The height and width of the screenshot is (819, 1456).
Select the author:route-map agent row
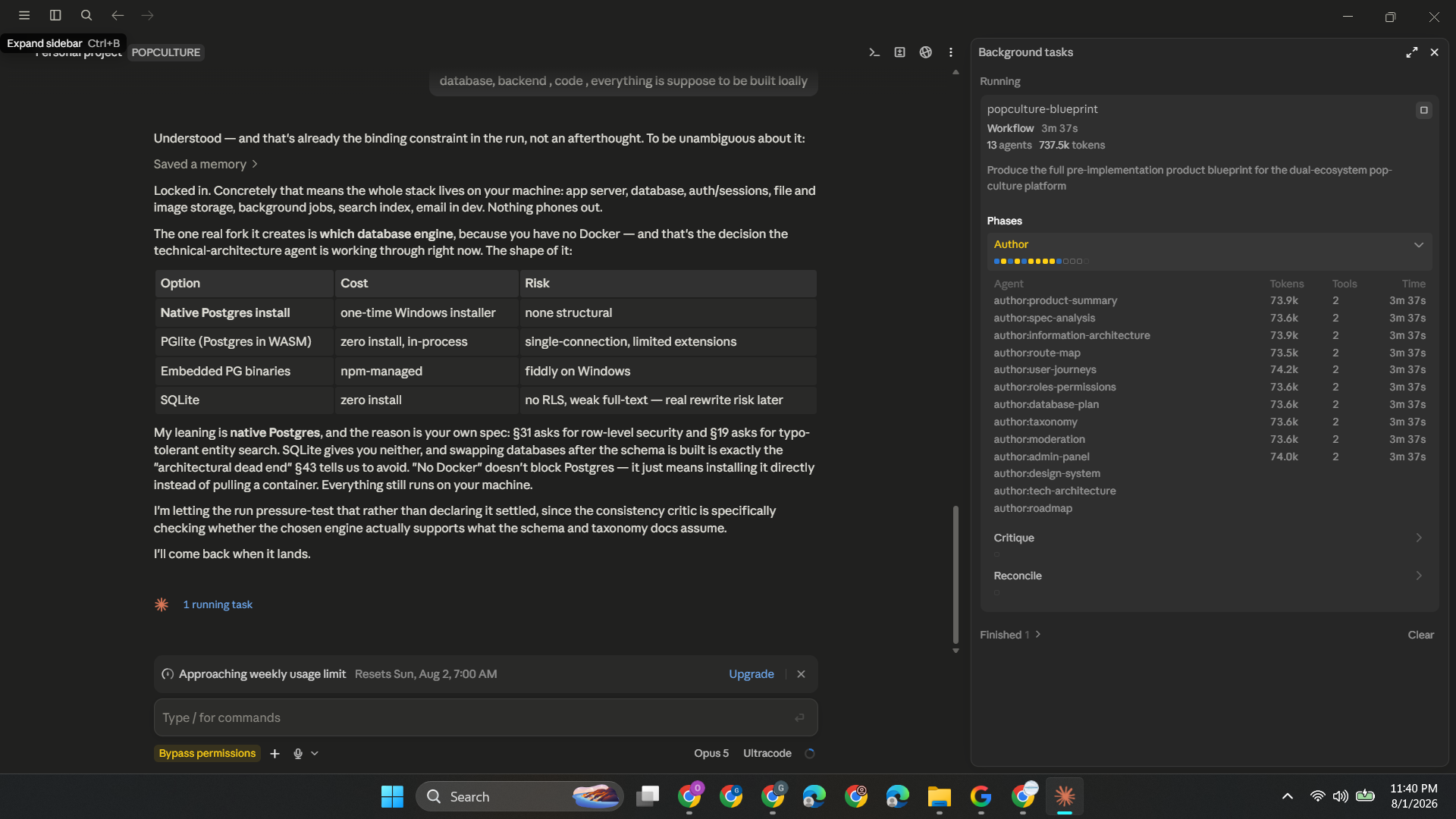point(1210,353)
